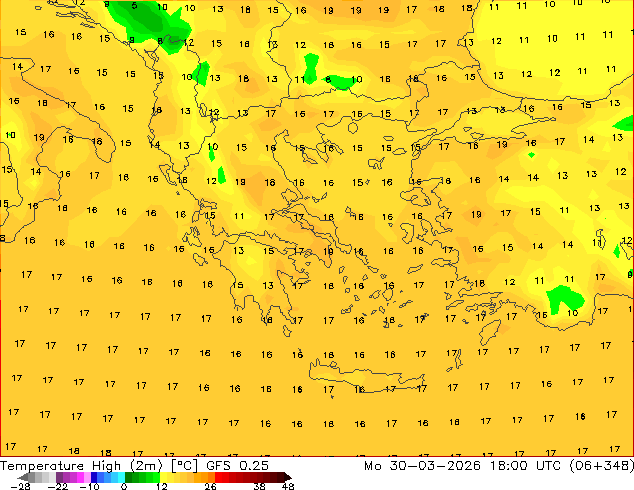Viewport: 634px width, 490px height.
Task: Click the dark maroon right arrow end of the scale
Action: coord(287,477)
